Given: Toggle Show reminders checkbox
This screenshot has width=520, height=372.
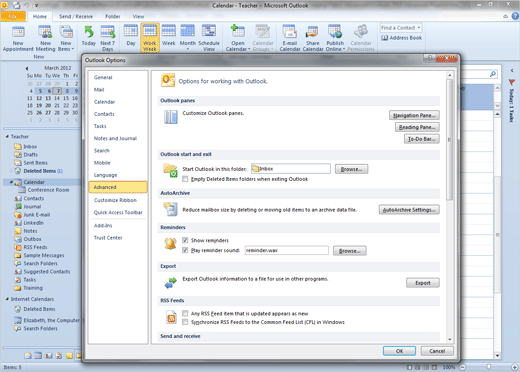Looking at the screenshot, I should click(185, 240).
